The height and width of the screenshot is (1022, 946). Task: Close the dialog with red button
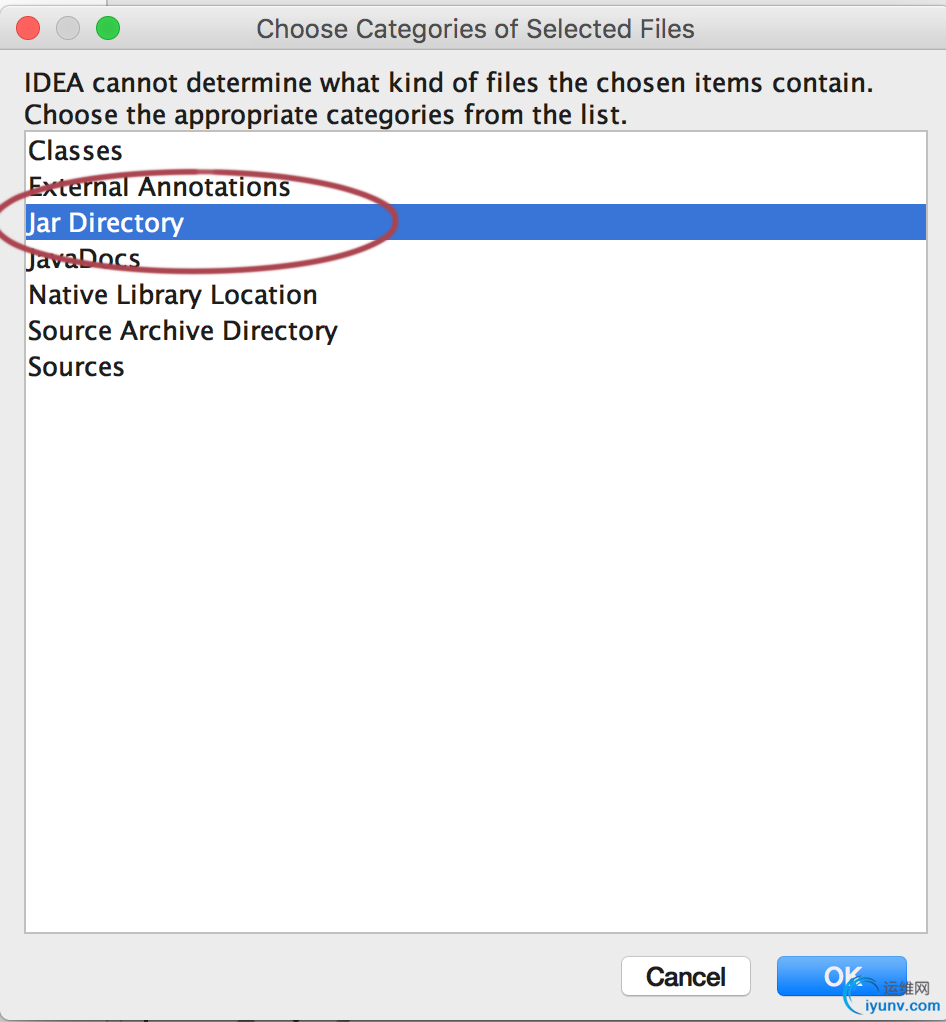coord(28,29)
